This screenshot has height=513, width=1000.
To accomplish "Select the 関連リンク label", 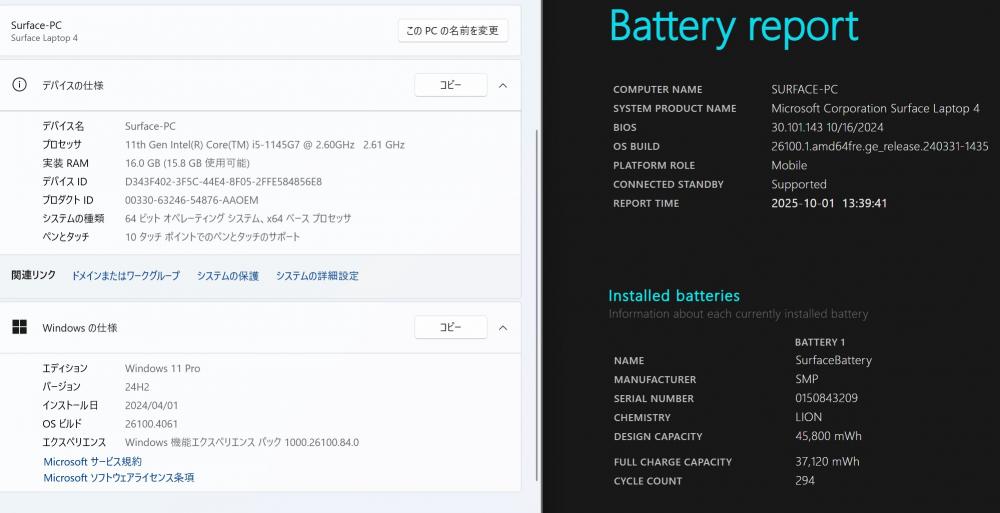I will tap(34, 275).
